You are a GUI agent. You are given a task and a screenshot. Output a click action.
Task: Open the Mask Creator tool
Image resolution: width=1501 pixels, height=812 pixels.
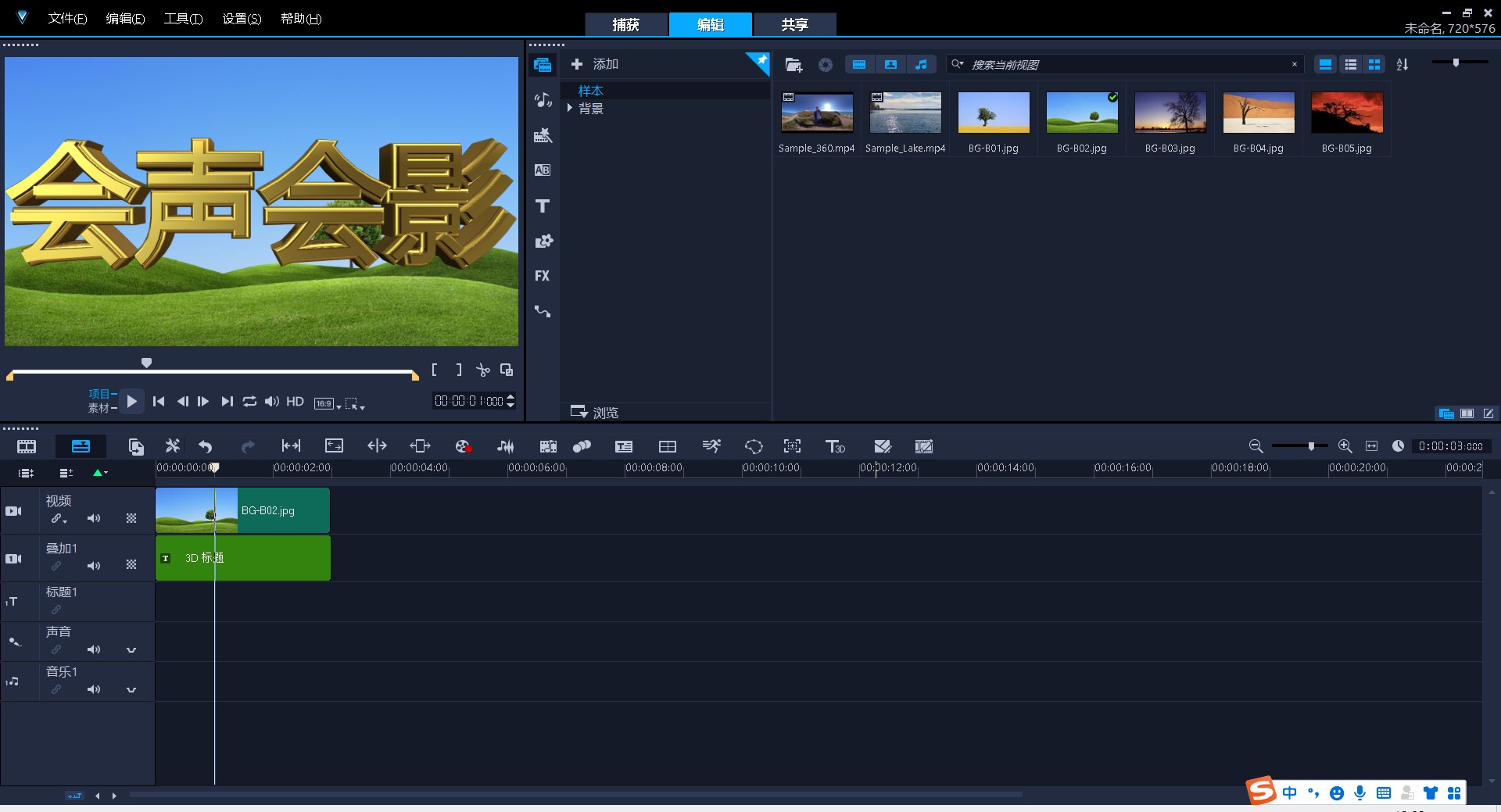754,446
